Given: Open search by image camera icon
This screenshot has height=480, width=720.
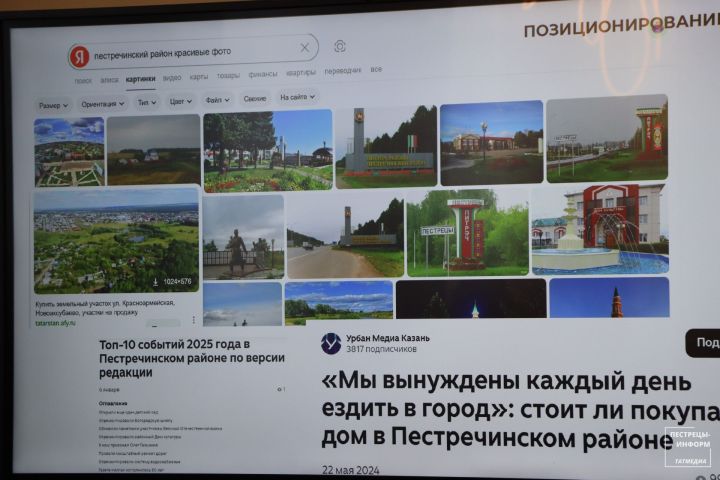Looking at the screenshot, I should 340,46.
